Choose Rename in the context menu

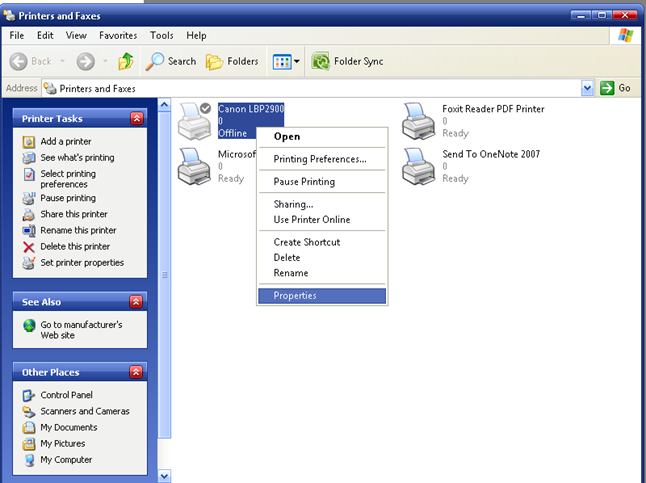(x=322, y=273)
